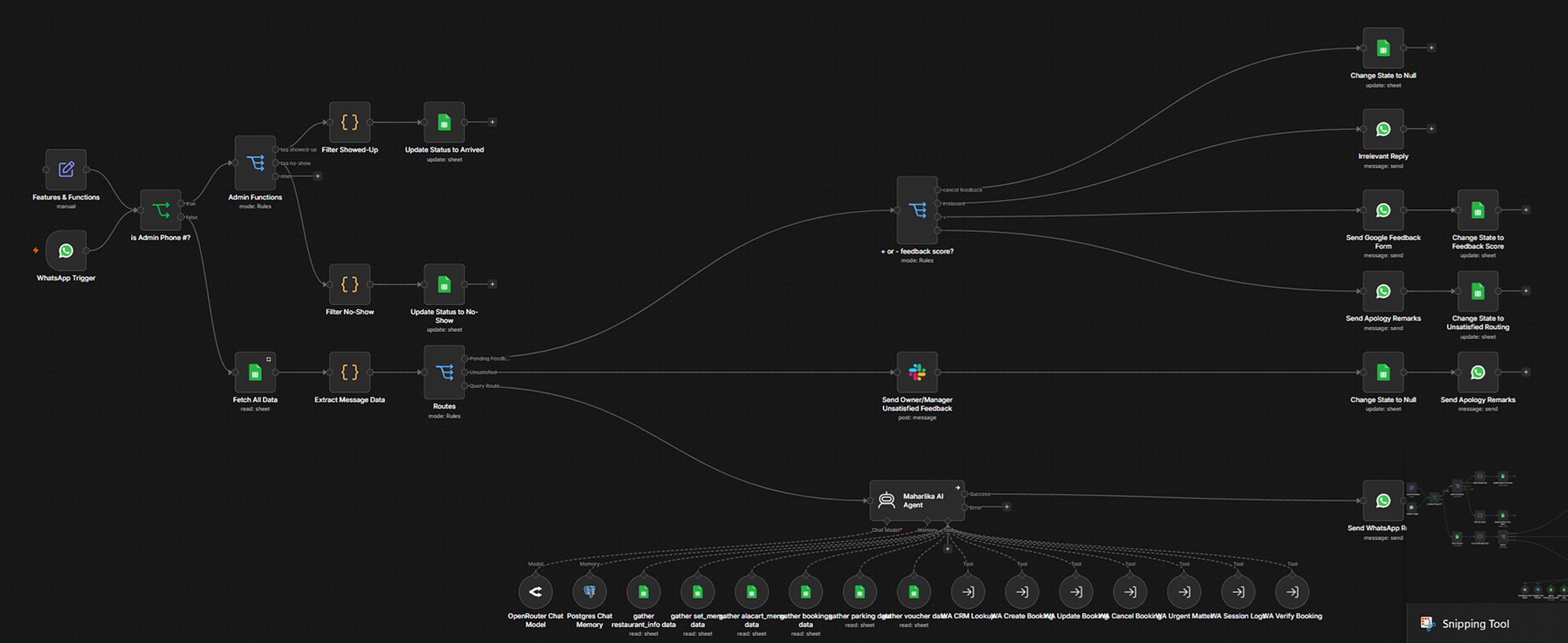Select the gather parking data tool node

tap(860, 591)
